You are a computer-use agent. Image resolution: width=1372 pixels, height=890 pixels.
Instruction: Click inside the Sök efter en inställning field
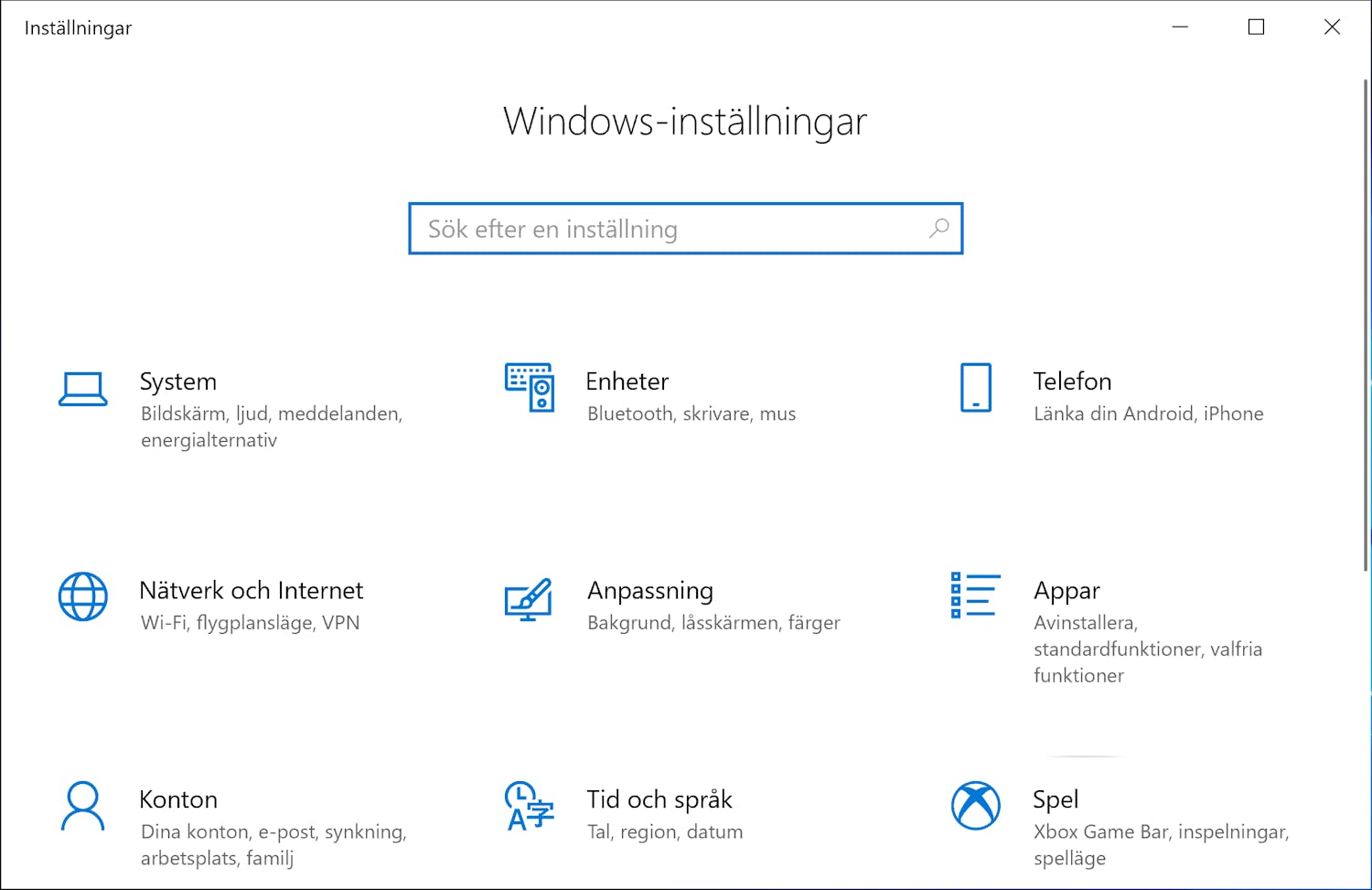click(x=640, y=229)
